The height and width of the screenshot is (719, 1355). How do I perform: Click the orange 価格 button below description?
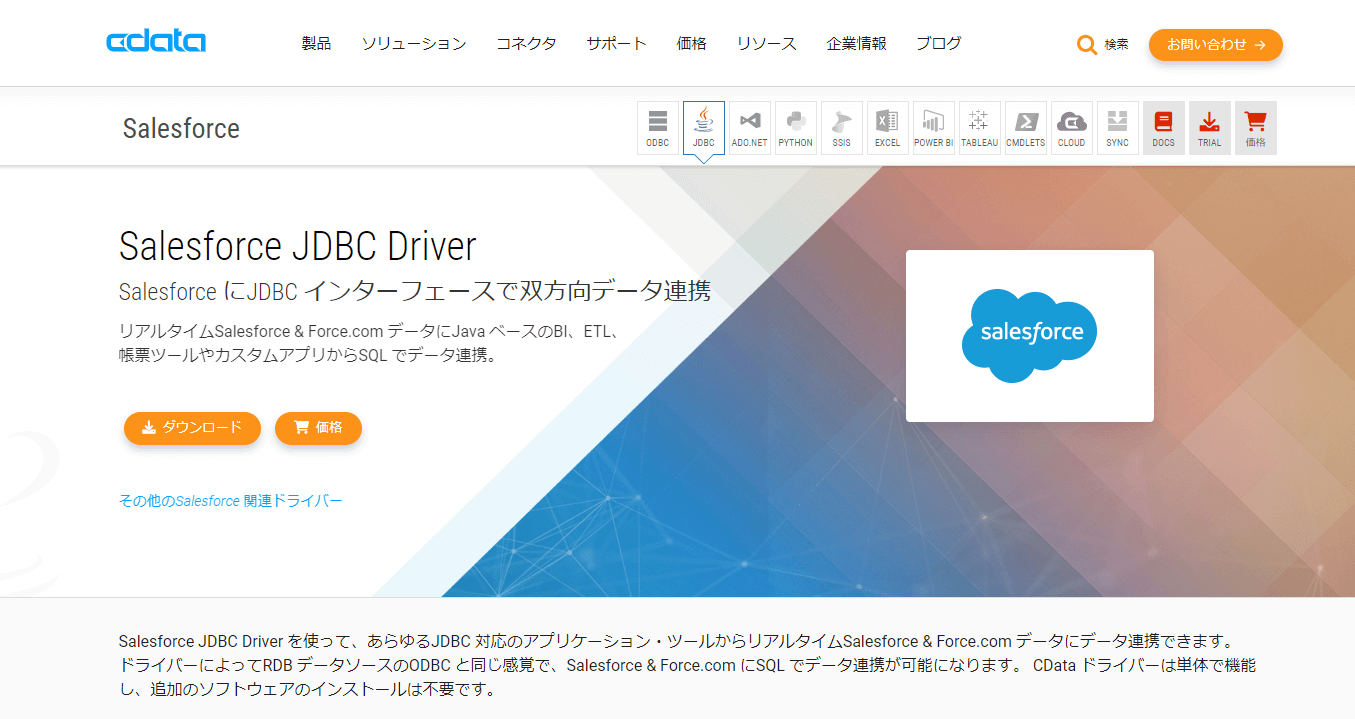(x=318, y=428)
